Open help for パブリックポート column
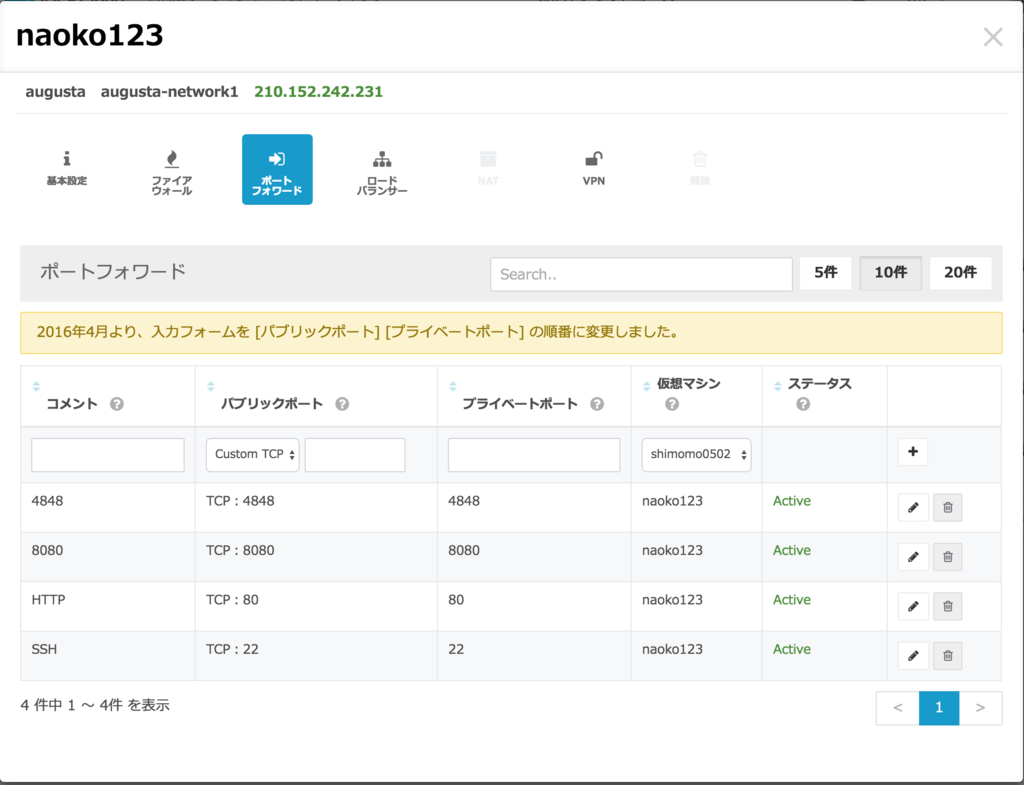1024x785 pixels. click(342, 404)
